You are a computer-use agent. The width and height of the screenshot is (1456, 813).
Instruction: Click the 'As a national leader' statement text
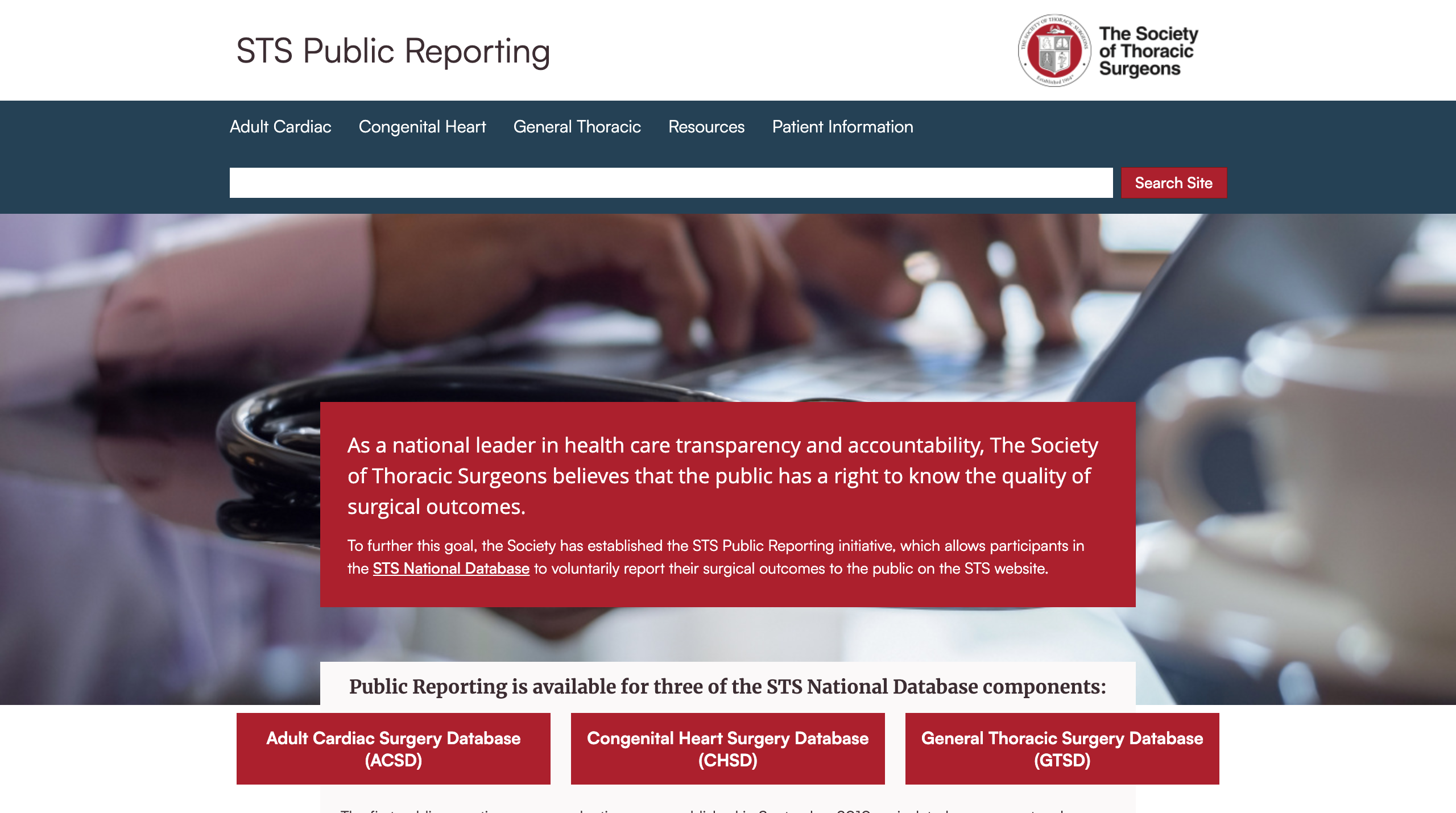pyautogui.click(x=723, y=476)
